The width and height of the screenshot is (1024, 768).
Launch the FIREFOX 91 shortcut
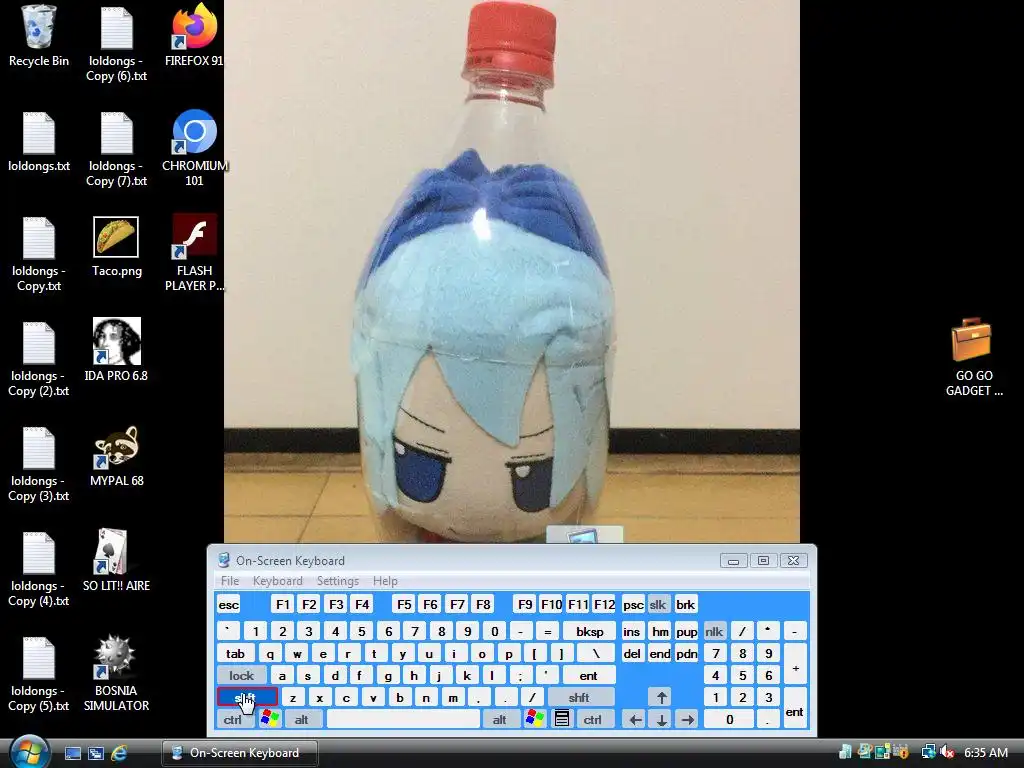coord(194,36)
